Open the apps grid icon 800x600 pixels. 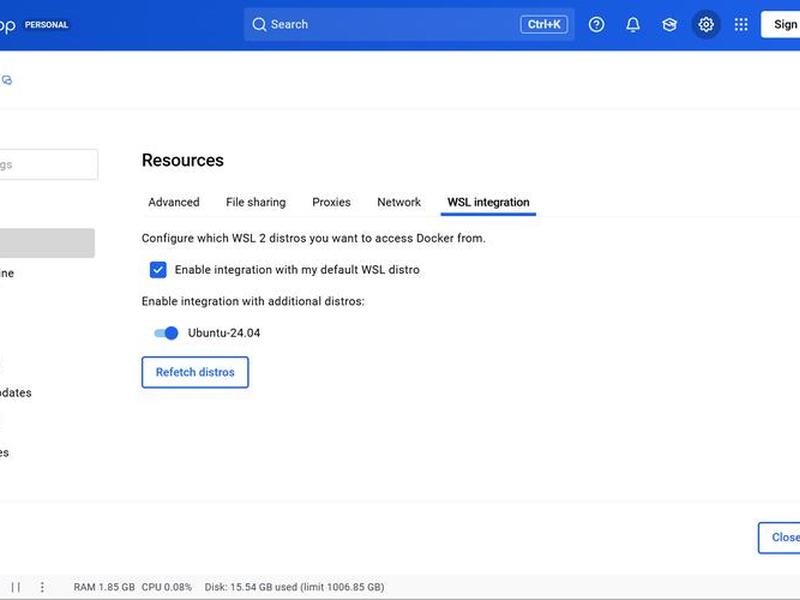click(x=741, y=24)
